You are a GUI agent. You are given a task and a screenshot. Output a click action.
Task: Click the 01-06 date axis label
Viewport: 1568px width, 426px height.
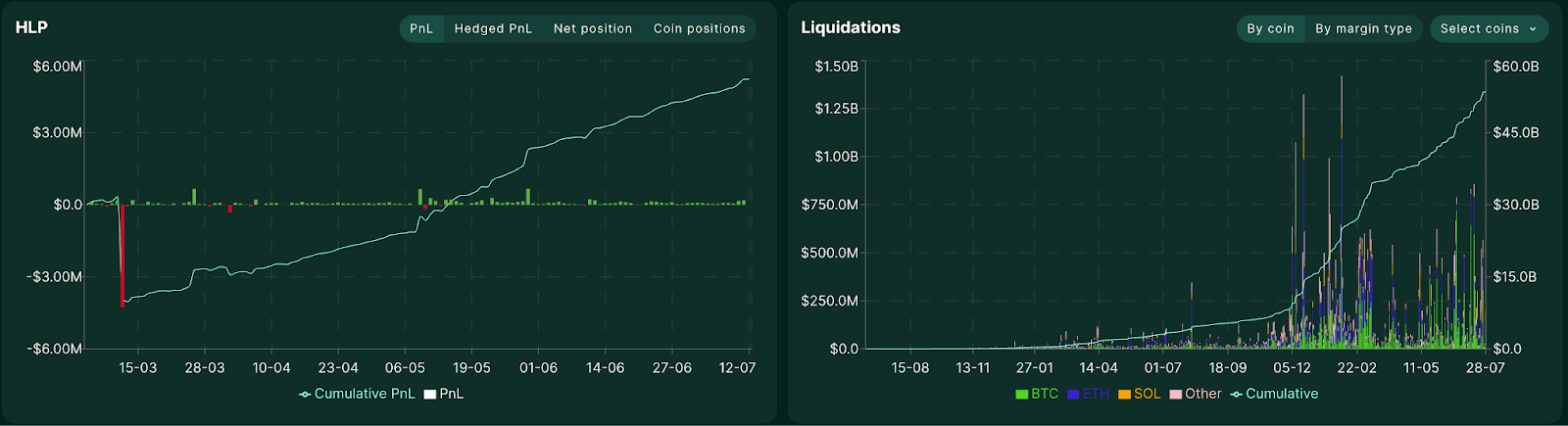pyautogui.click(x=538, y=368)
